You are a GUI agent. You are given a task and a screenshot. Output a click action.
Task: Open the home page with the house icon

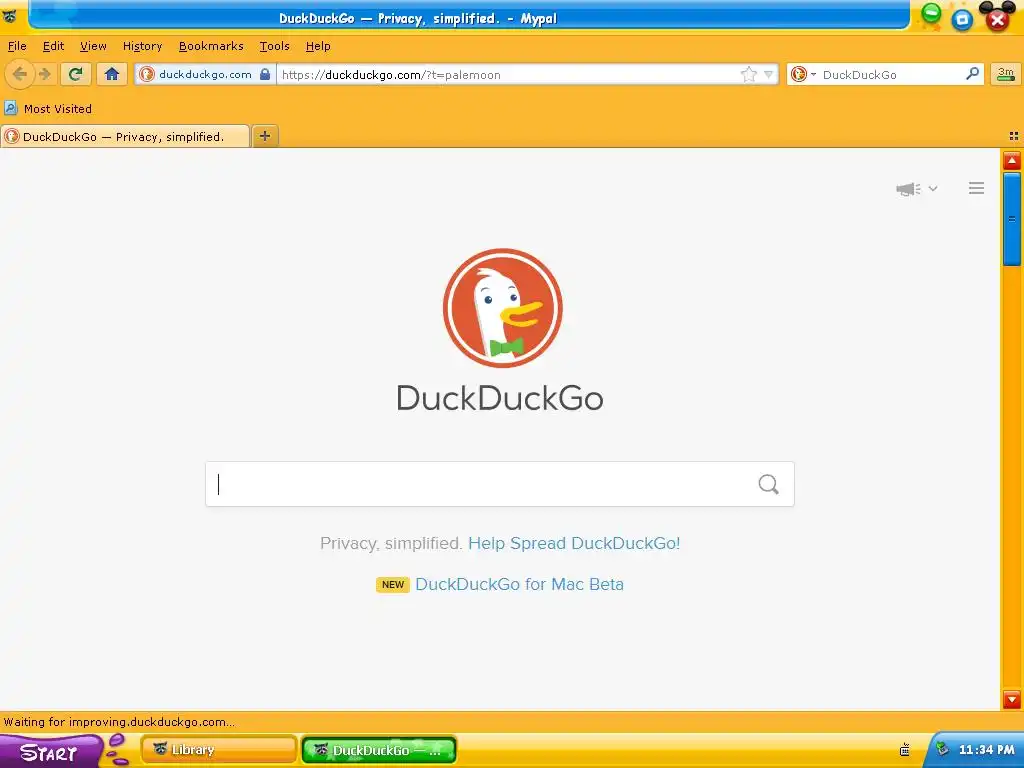coord(112,74)
